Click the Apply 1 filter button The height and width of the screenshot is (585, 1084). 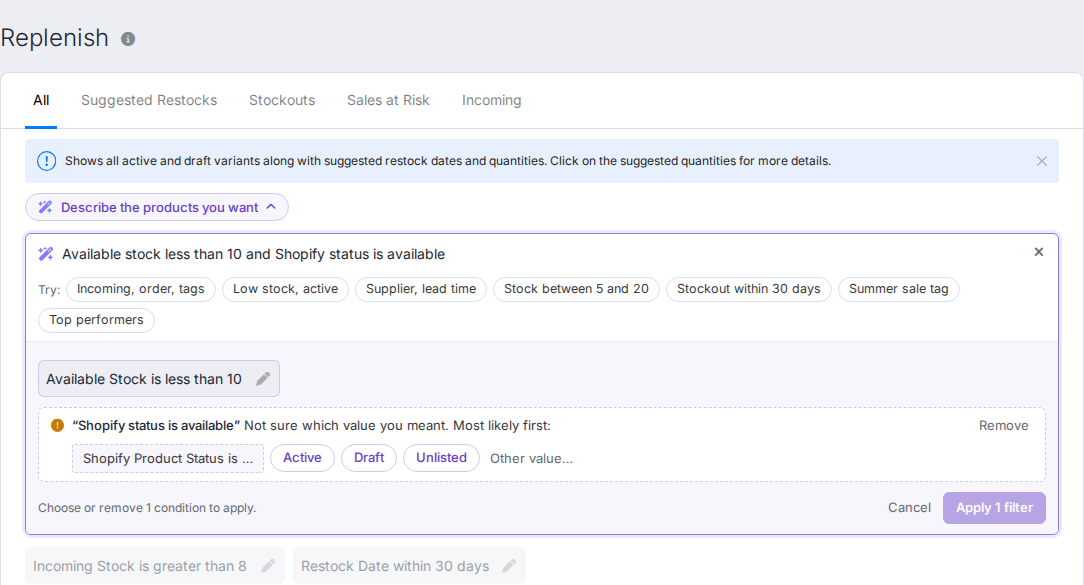pyautogui.click(x=994, y=508)
